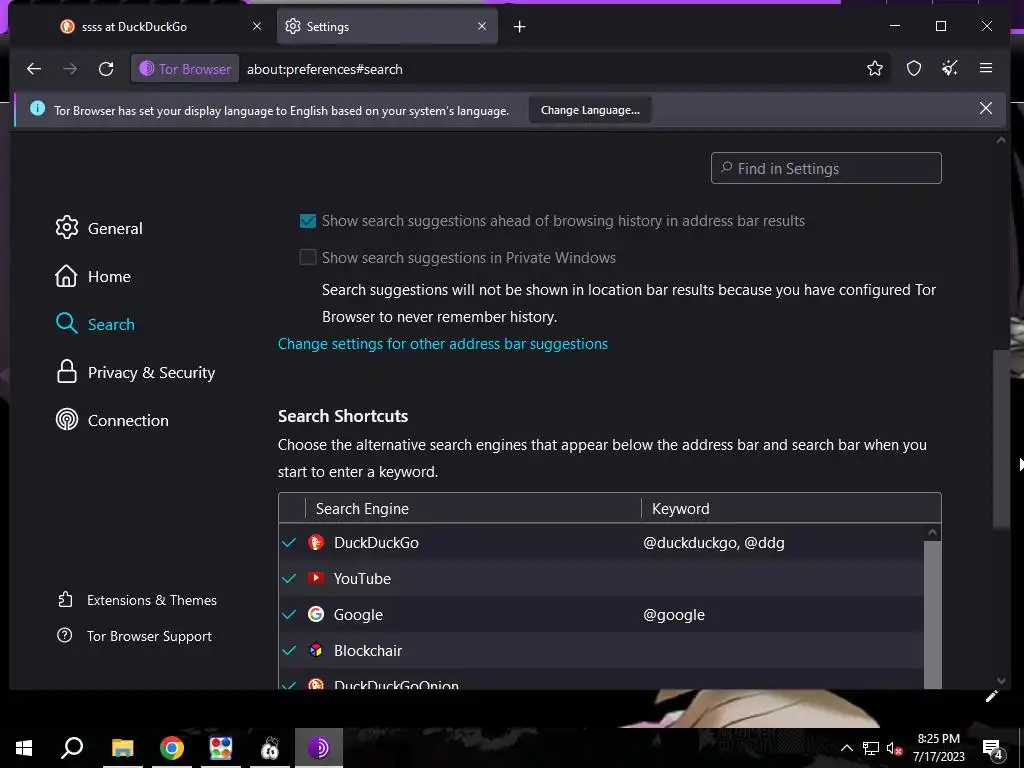Screen dimensions: 1024x768
Task: Click the @google keyword cell
Action: (674, 615)
